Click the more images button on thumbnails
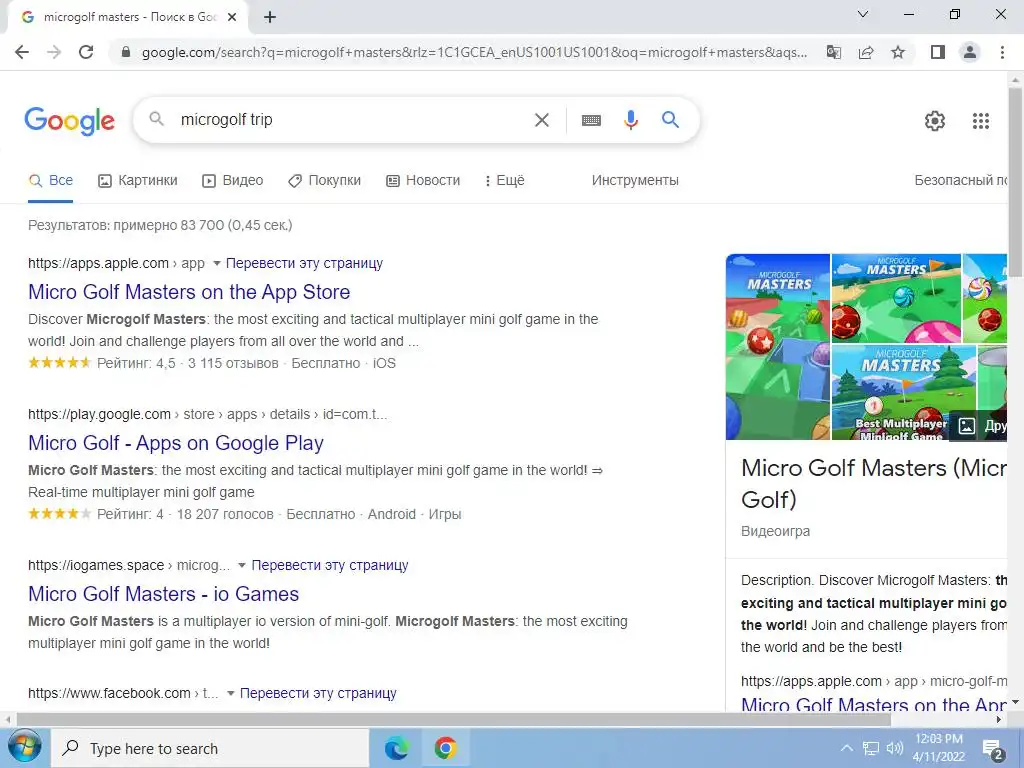The height and width of the screenshot is (768, 1024). (x=978, y=426)
